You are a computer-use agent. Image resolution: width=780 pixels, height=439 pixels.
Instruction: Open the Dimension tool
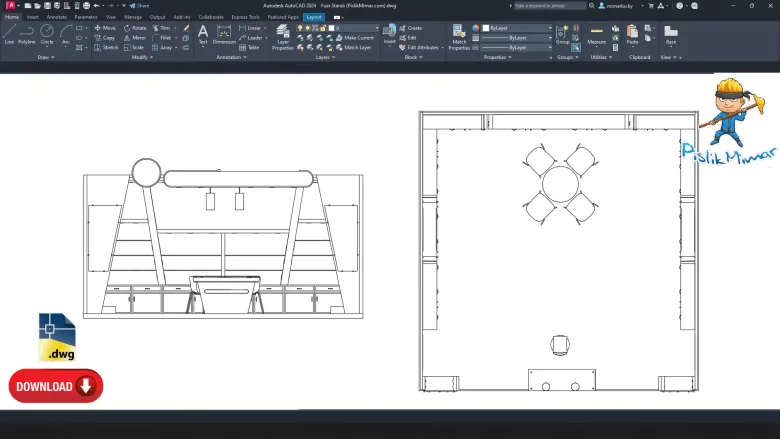[x=224, y=34]
